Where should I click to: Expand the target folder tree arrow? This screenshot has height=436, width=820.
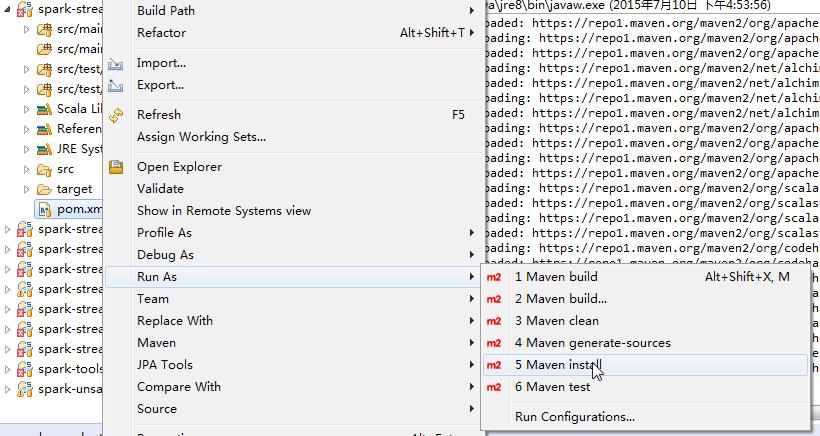tap(27, 189)
